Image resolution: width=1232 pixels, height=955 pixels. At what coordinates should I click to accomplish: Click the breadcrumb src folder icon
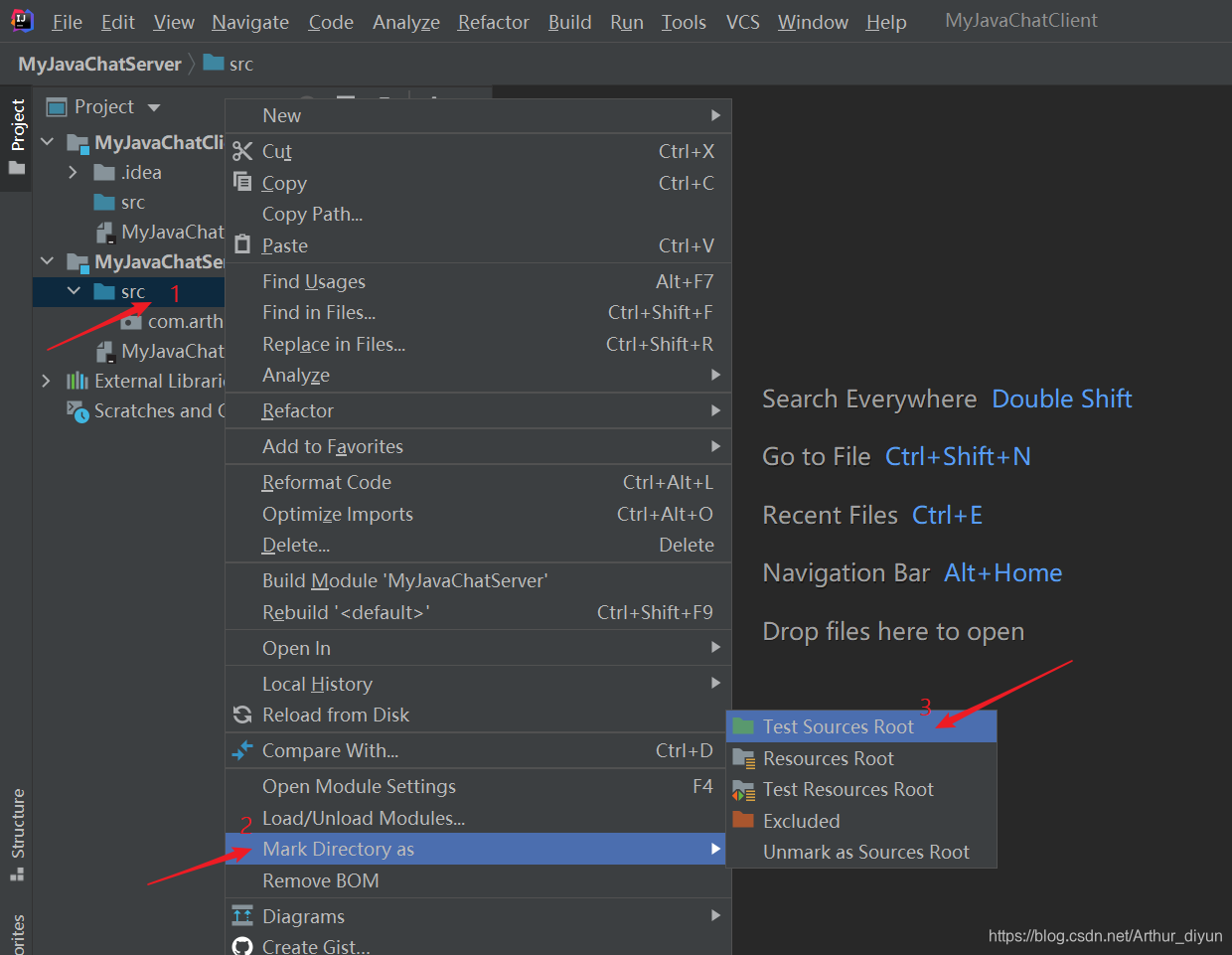(x=213, y=63)
